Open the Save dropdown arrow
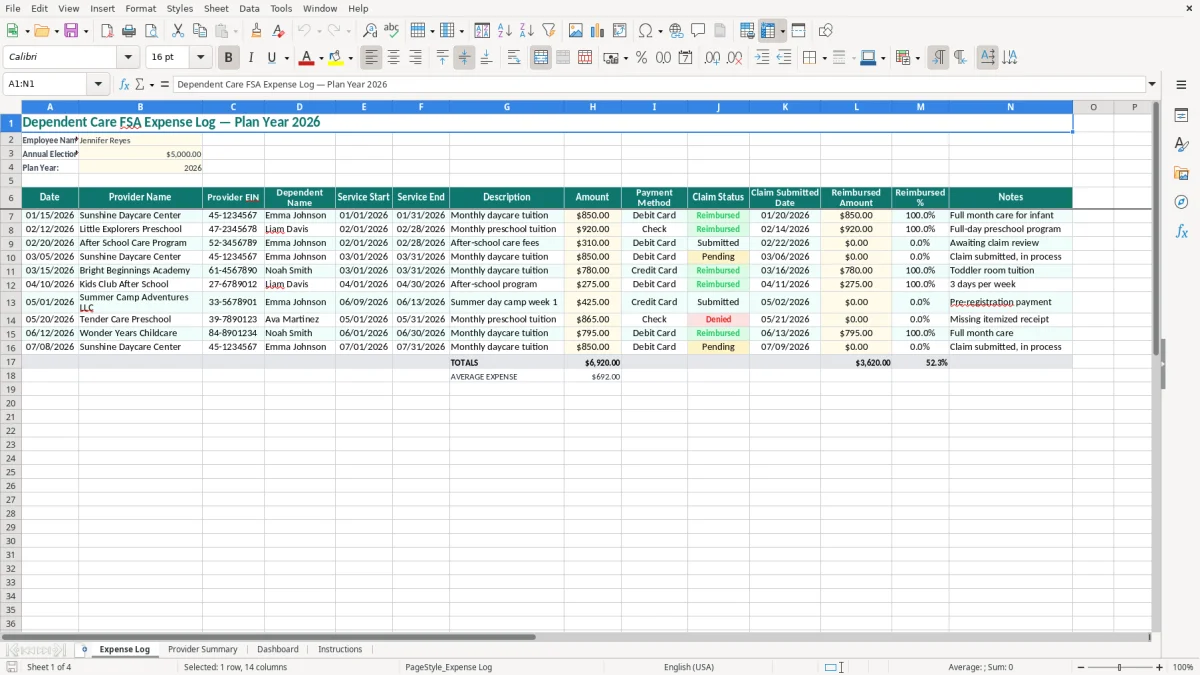 coord(86,31)
